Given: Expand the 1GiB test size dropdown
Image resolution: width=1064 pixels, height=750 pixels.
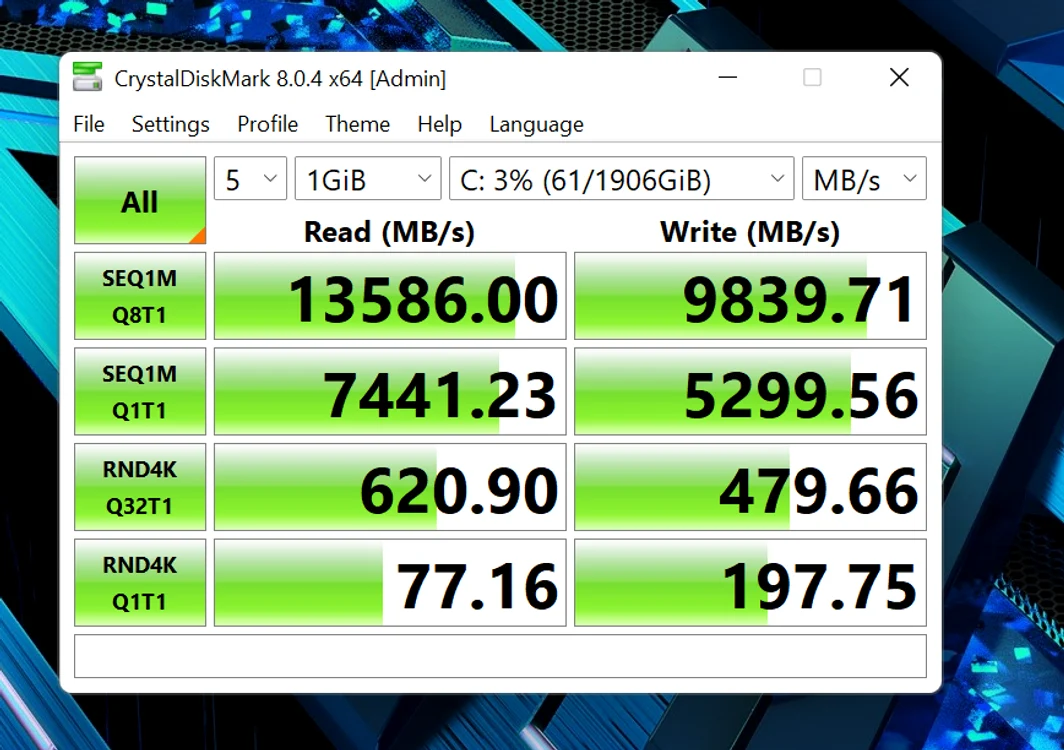Looking at the screenshot, I should click(368, 179).
